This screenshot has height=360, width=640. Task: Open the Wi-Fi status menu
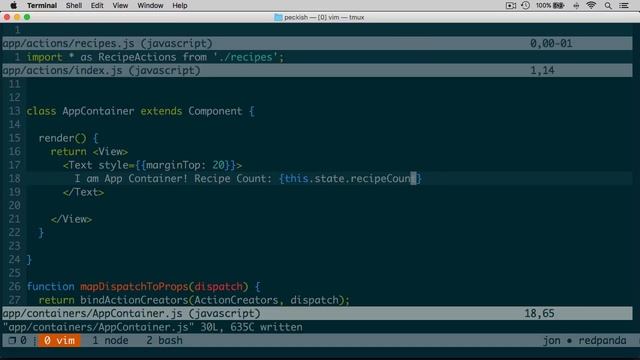pyautogui.click(x=591, y=5)
